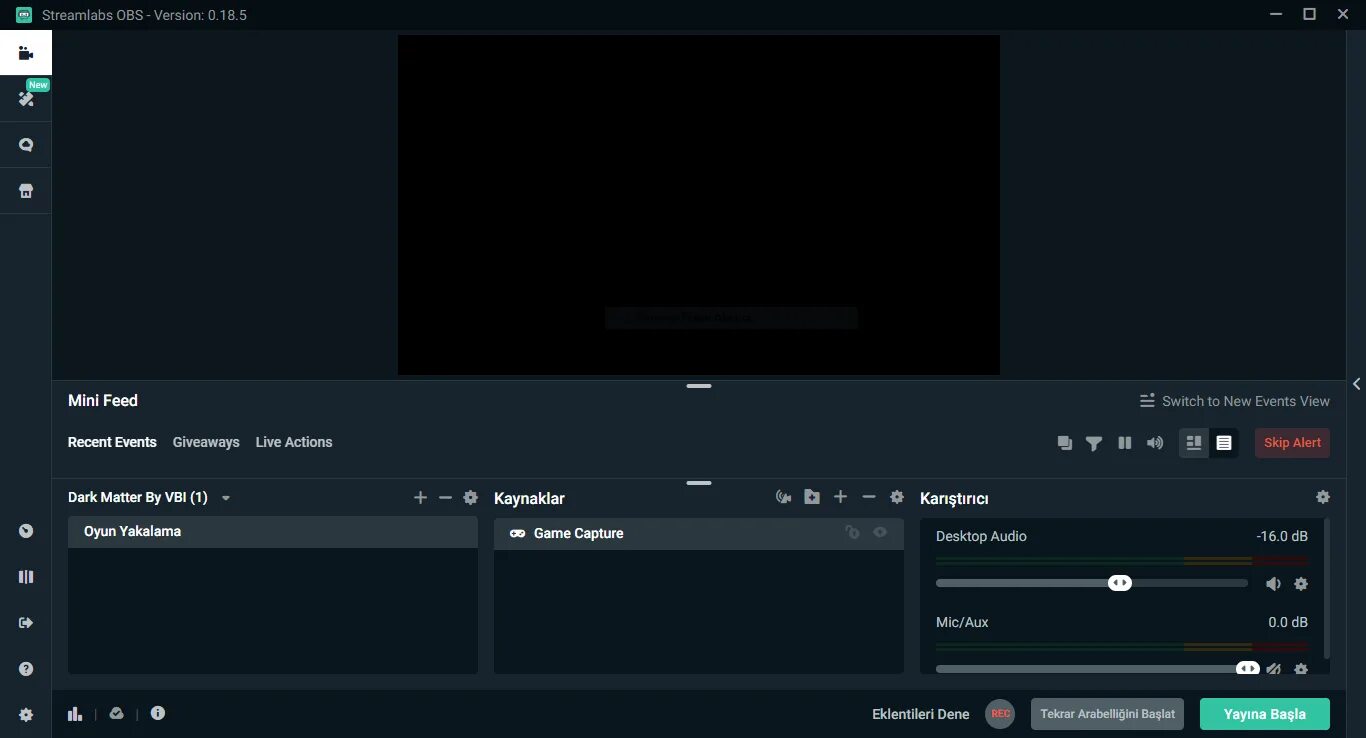Viewport: 1366px width, 738px height.
Task: Open the Editor camera tab in sidebar
Action: [26, 53]
